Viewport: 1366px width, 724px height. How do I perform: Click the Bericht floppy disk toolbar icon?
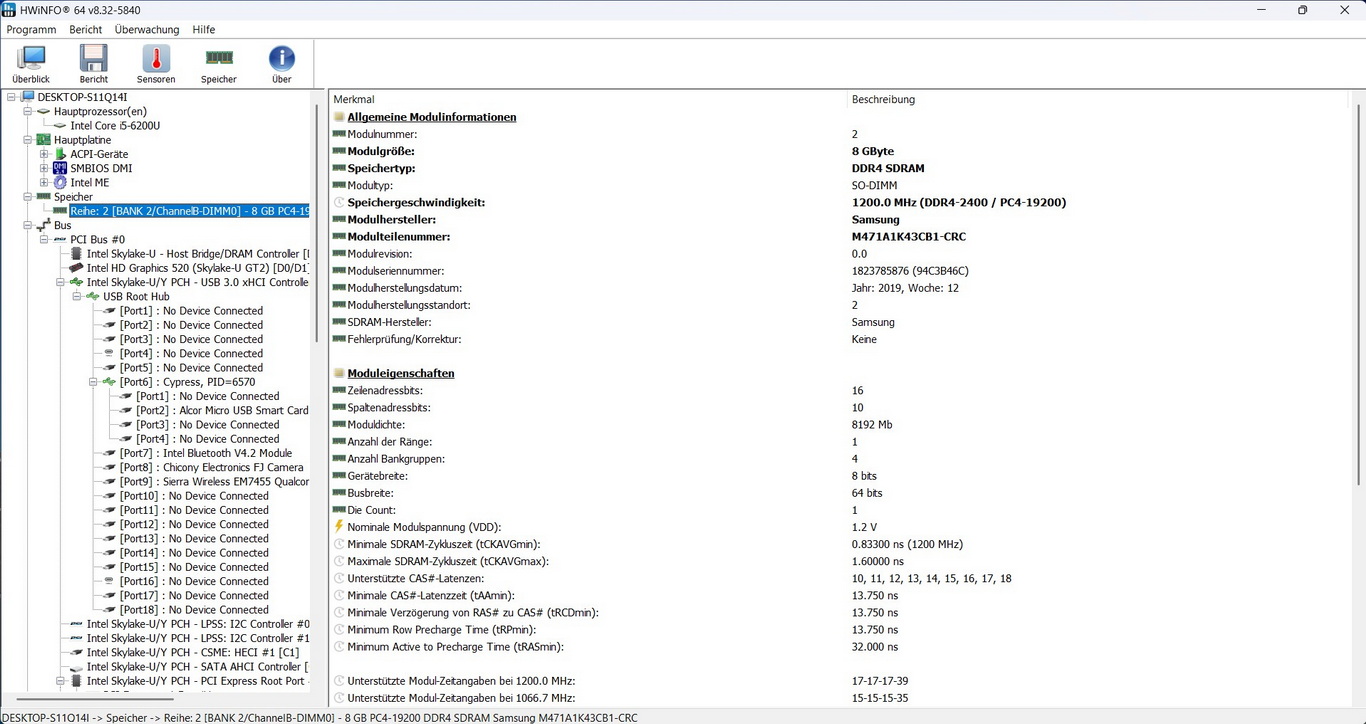[x=94, y=64]
